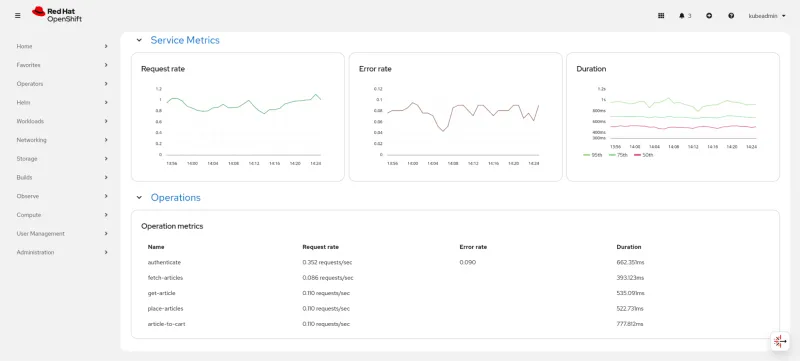This screenshot has height=361, width=800.
Task: Click the 522.731ms duration value
Action: coord(630,308)
